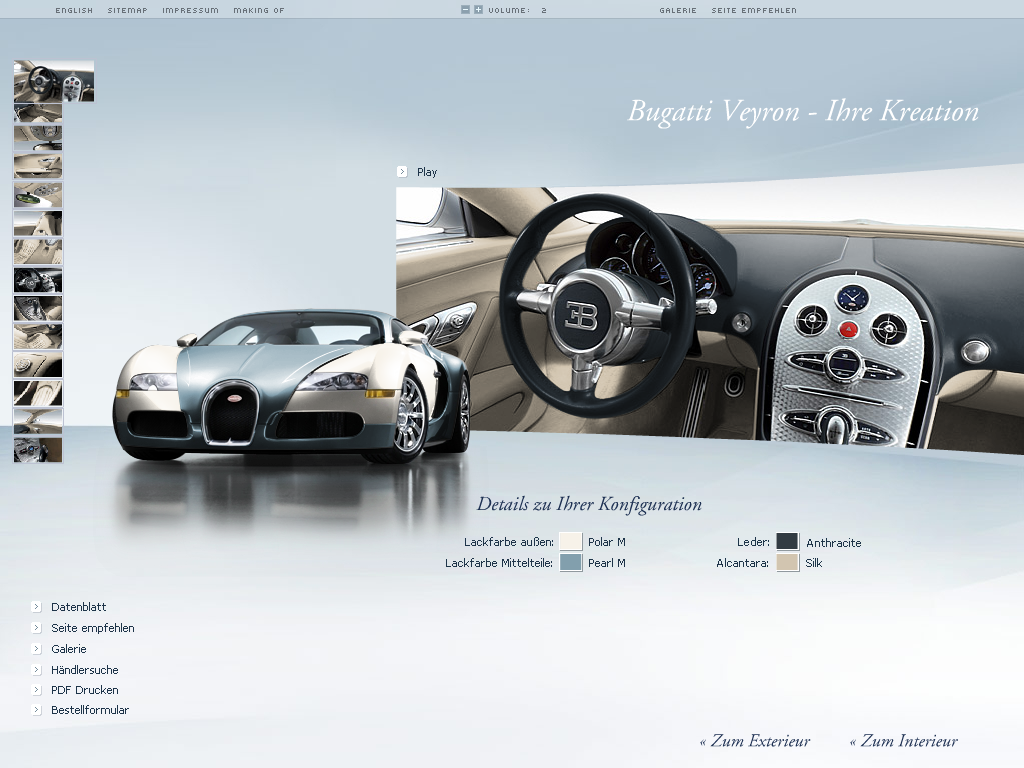Select the bottom thumbnail in the image strip

[38, 450]
